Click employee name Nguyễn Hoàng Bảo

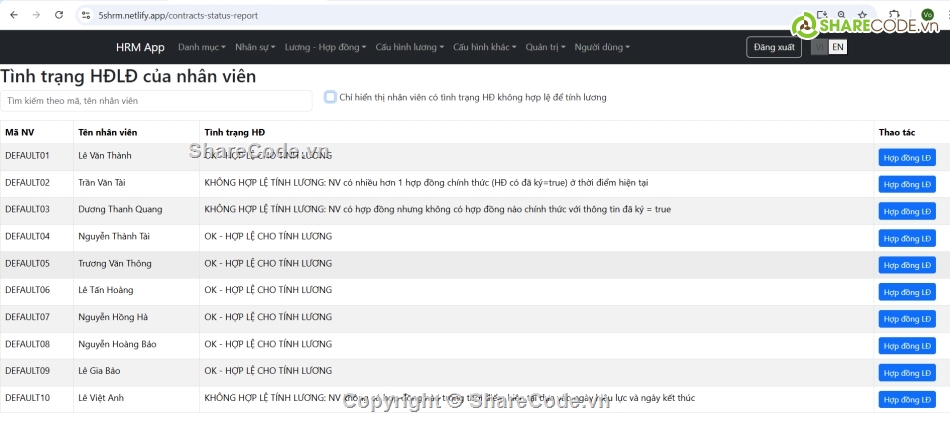tap(117, 344)
